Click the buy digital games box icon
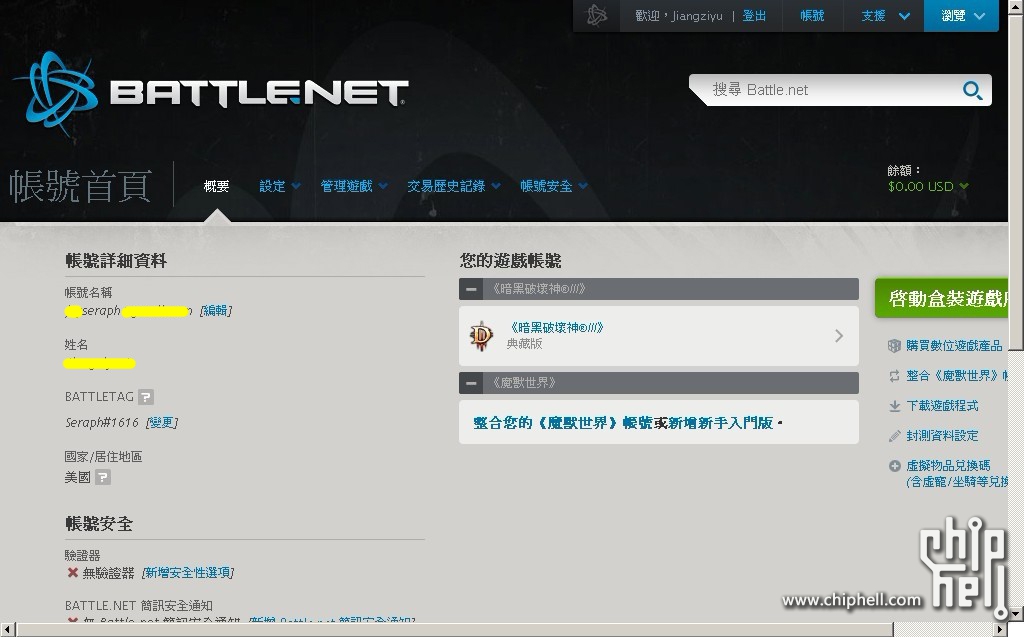This screenshot has width=1024, height=637. (894, 346)
